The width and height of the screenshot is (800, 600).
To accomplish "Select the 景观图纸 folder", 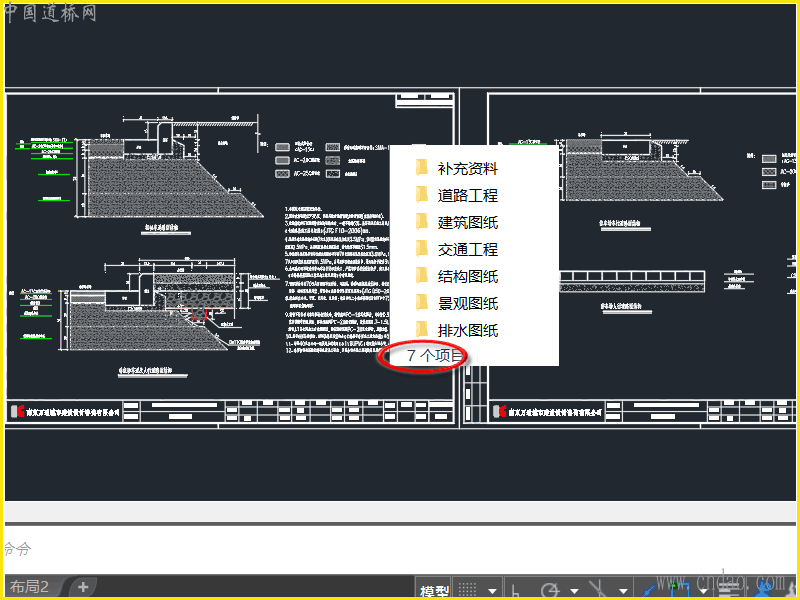I will [467, 304].
